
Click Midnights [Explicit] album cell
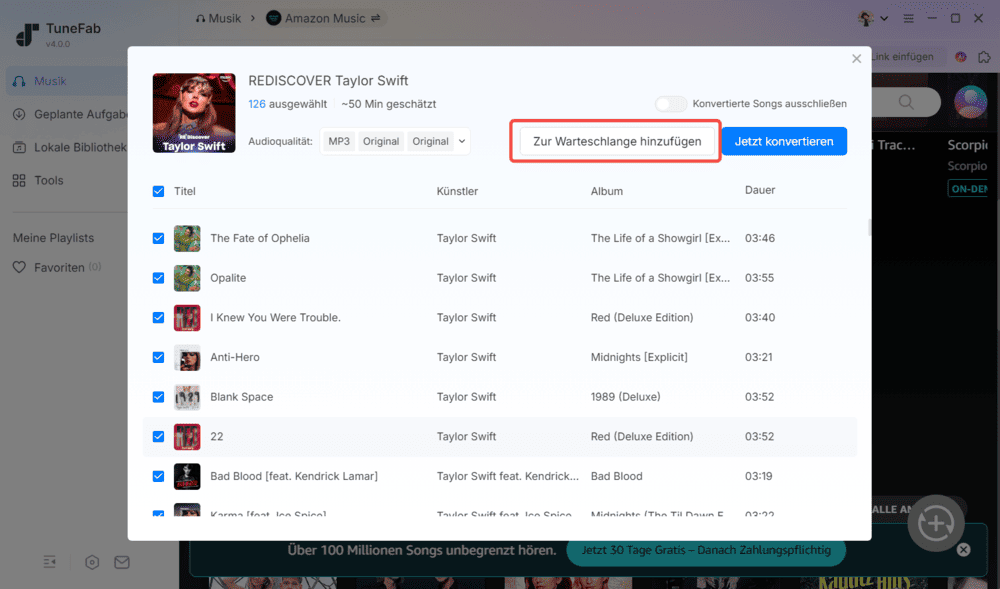[x=639, y=357]
